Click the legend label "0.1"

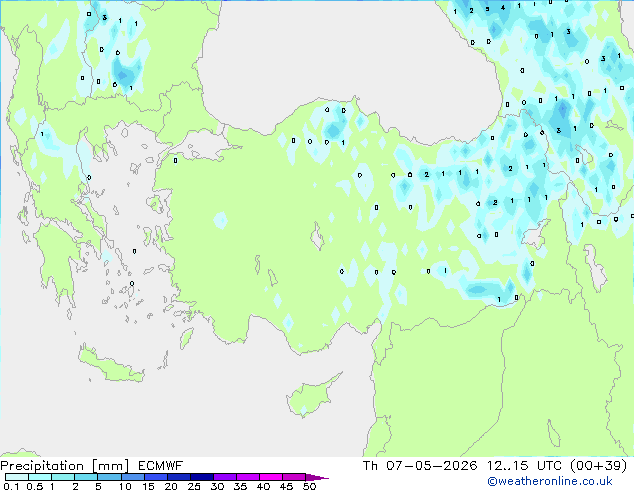[x=11, y=486]
